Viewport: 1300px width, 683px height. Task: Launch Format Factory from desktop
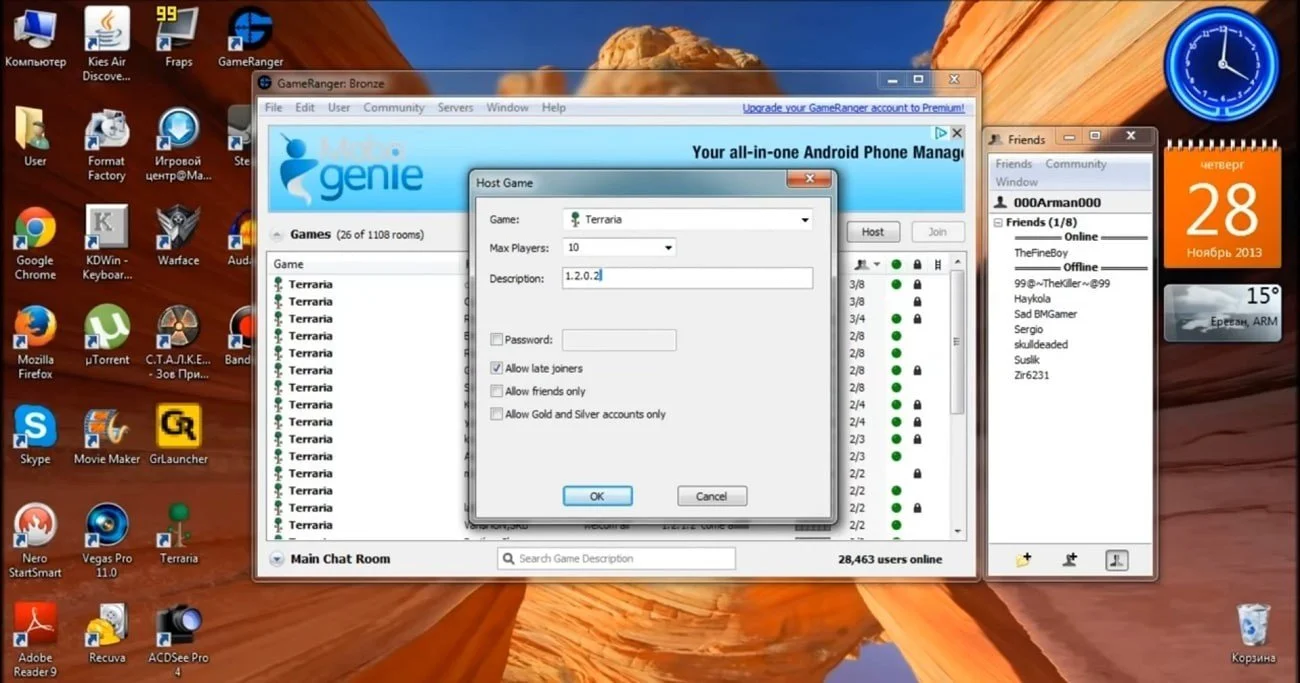click(107, 145)
